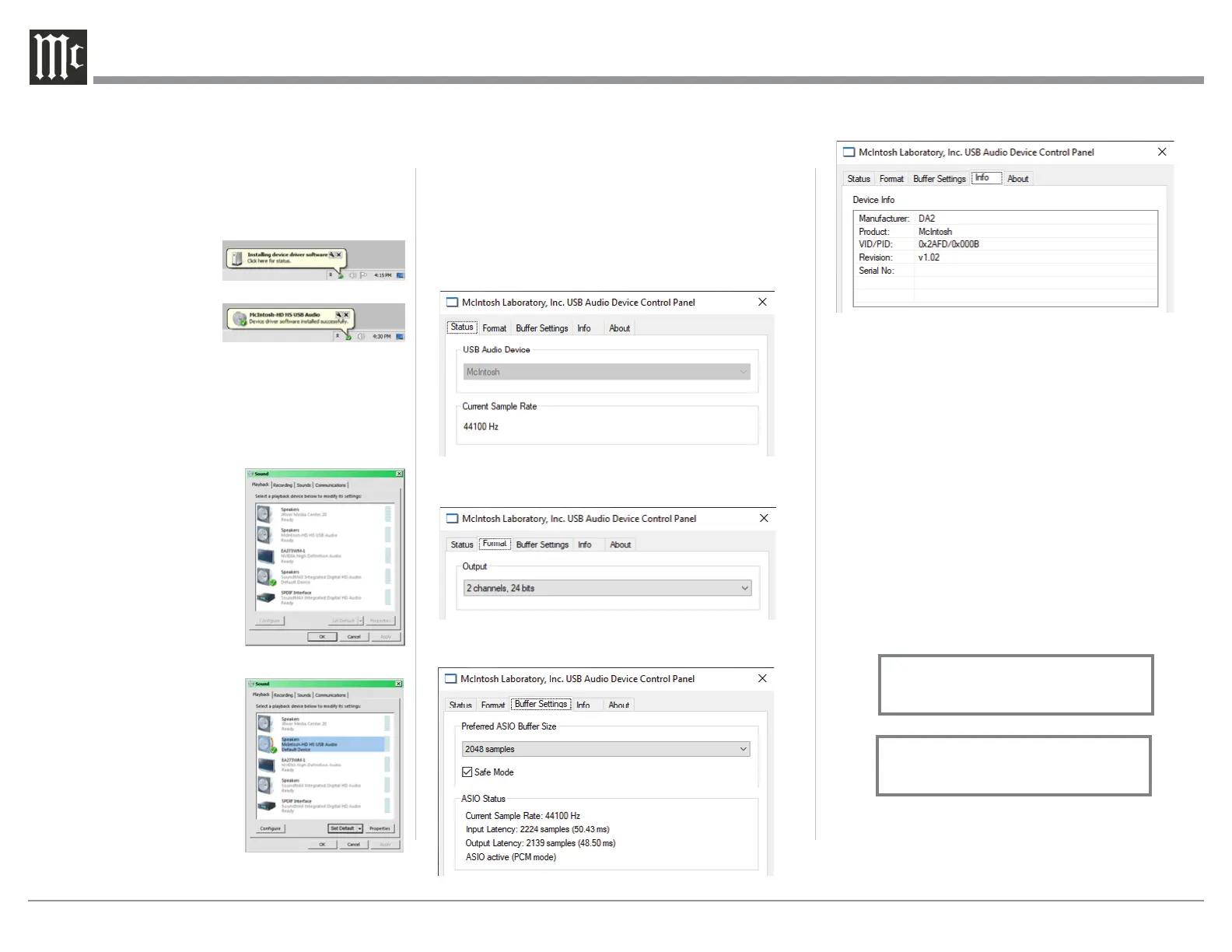The image size is (1232, 952).
Task: Click Cancel in McIntosh-default Sound dialog
Action: click(x=354, y=844)
